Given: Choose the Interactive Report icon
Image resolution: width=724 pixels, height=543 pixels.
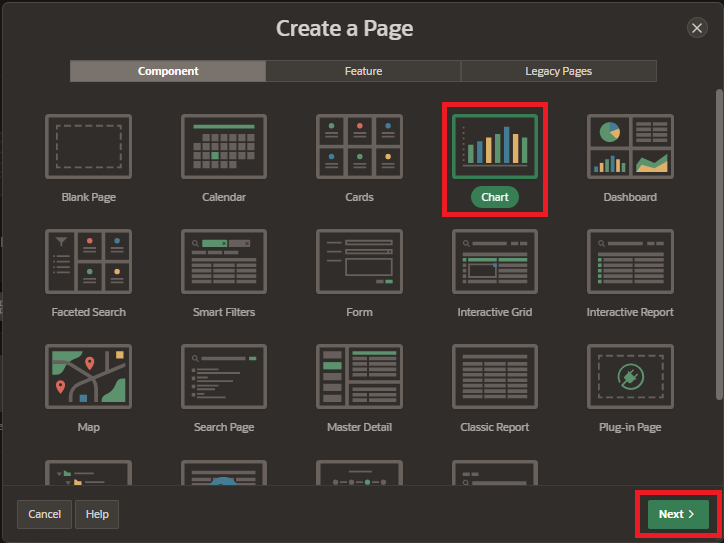Looking at the screenshot, I should [630, 262].
